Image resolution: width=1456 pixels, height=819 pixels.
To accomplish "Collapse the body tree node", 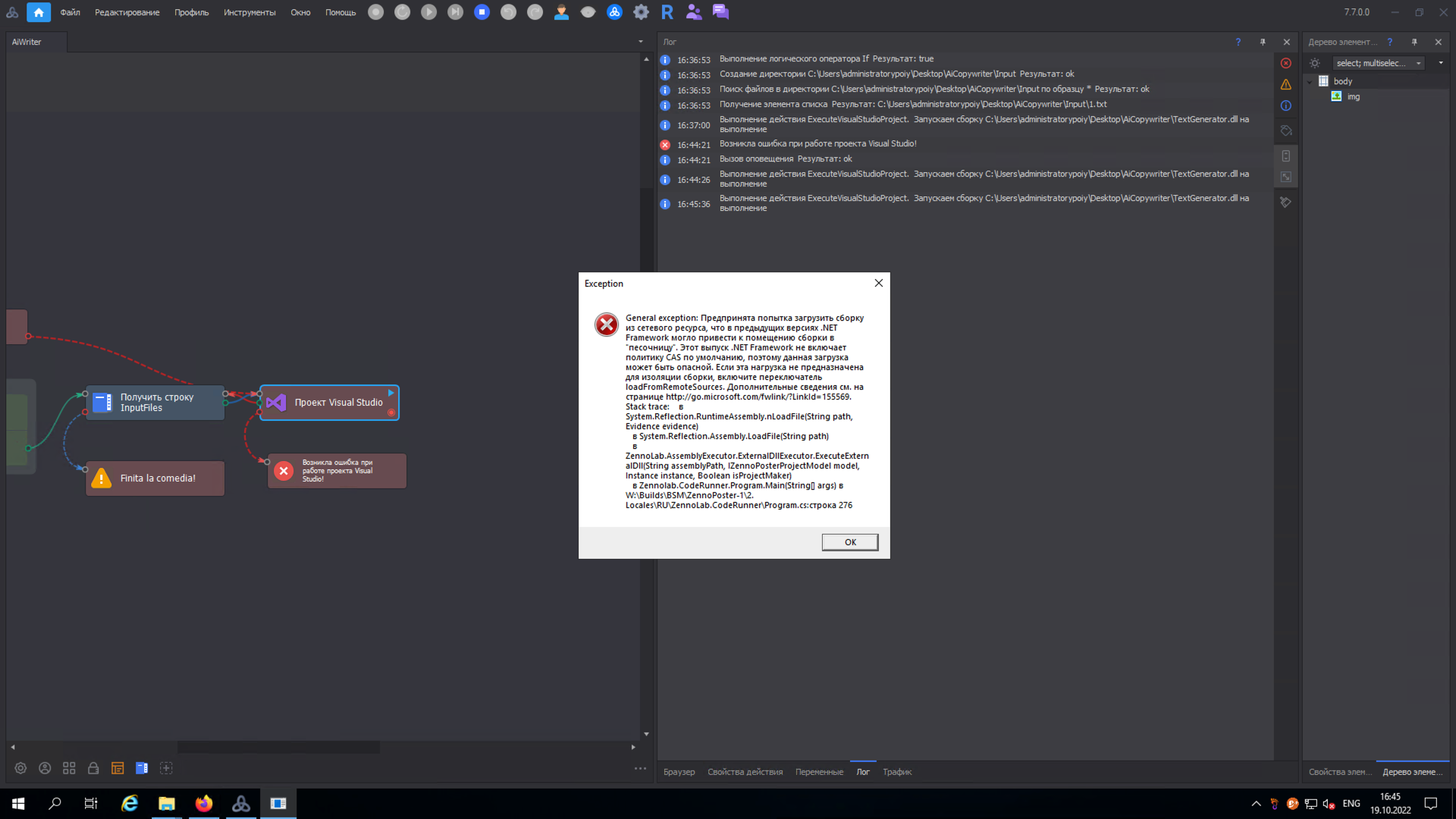I will [x=1310, y=82].
